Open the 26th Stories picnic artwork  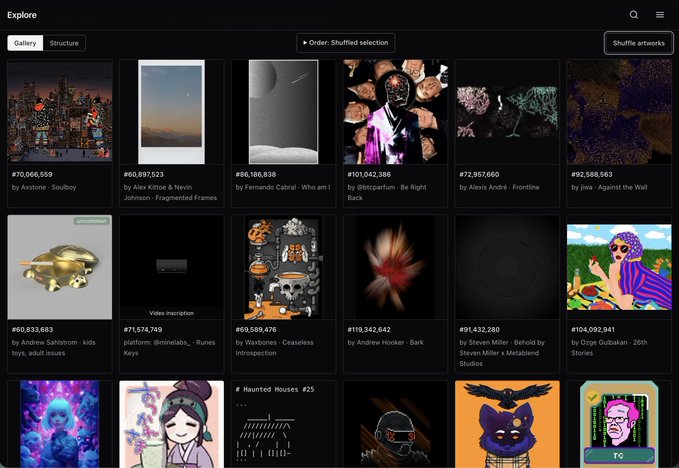(x=619, y=267)
